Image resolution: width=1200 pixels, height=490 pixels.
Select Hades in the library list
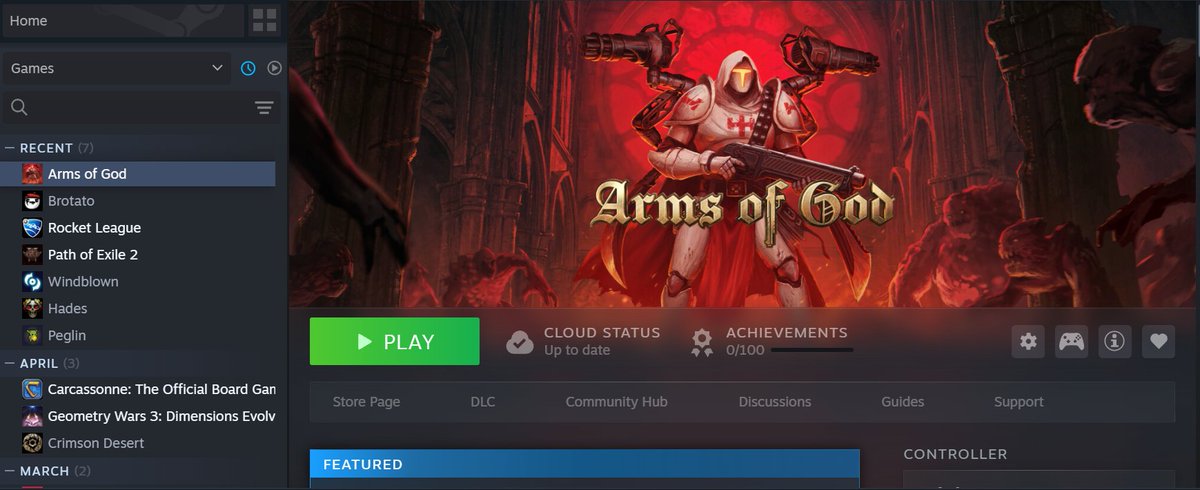tap(138, 309)
